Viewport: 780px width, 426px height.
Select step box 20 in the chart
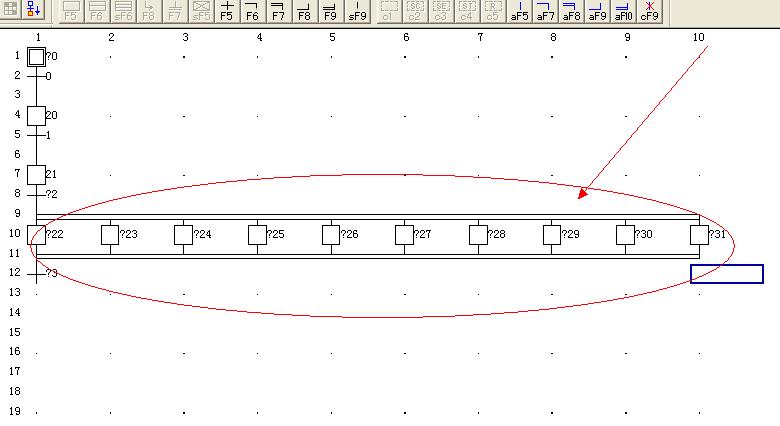tap(36, 115)
